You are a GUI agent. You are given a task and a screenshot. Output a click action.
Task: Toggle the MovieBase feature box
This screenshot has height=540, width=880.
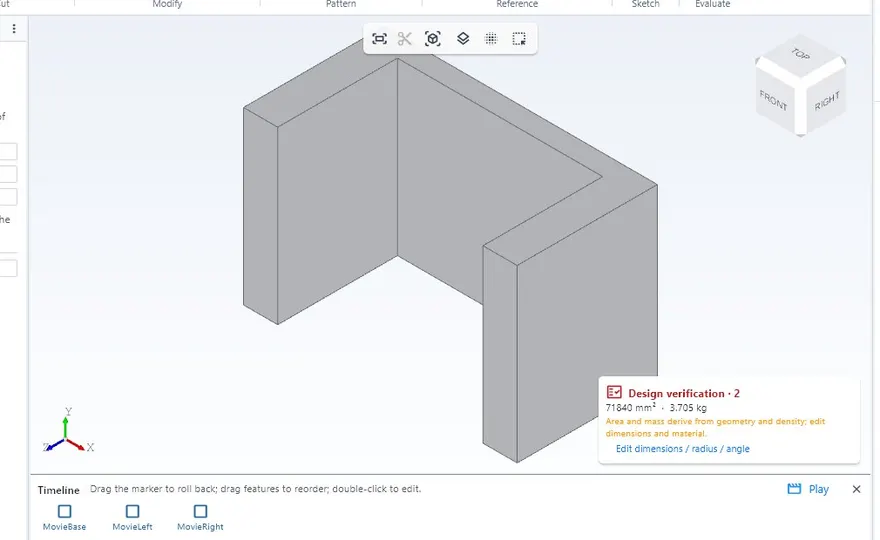(x=65, y=511)
